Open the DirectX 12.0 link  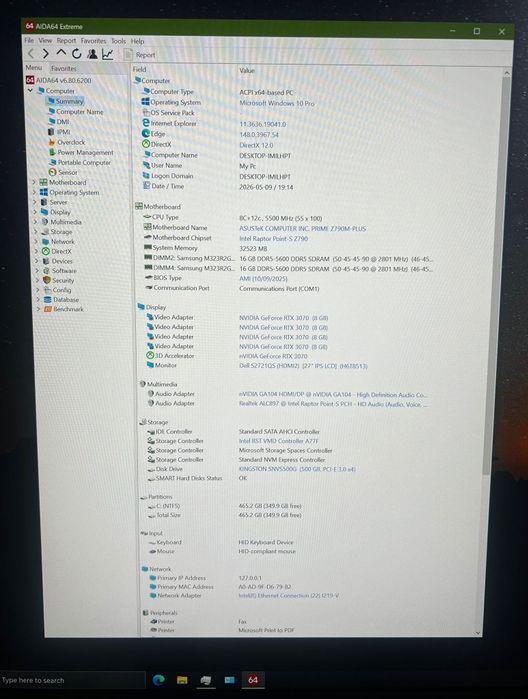click(x=256, y=145)
